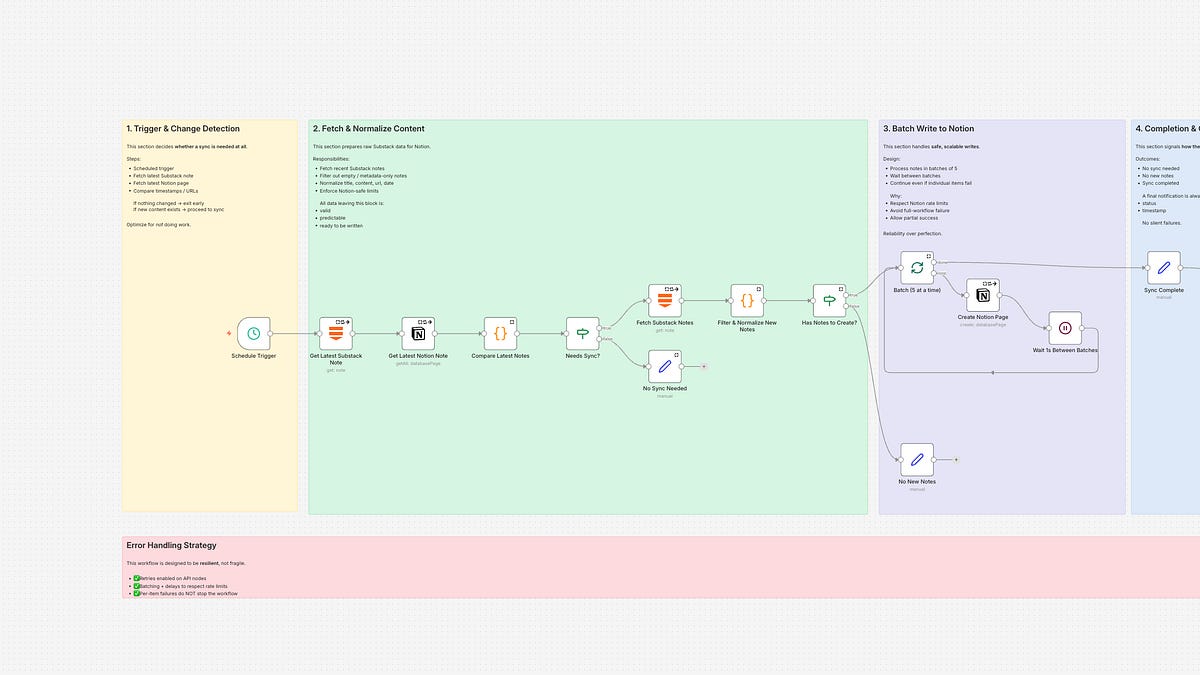Add a node after No New Notes
Screen dimensions: 1200x675
[x=956, y=460]
